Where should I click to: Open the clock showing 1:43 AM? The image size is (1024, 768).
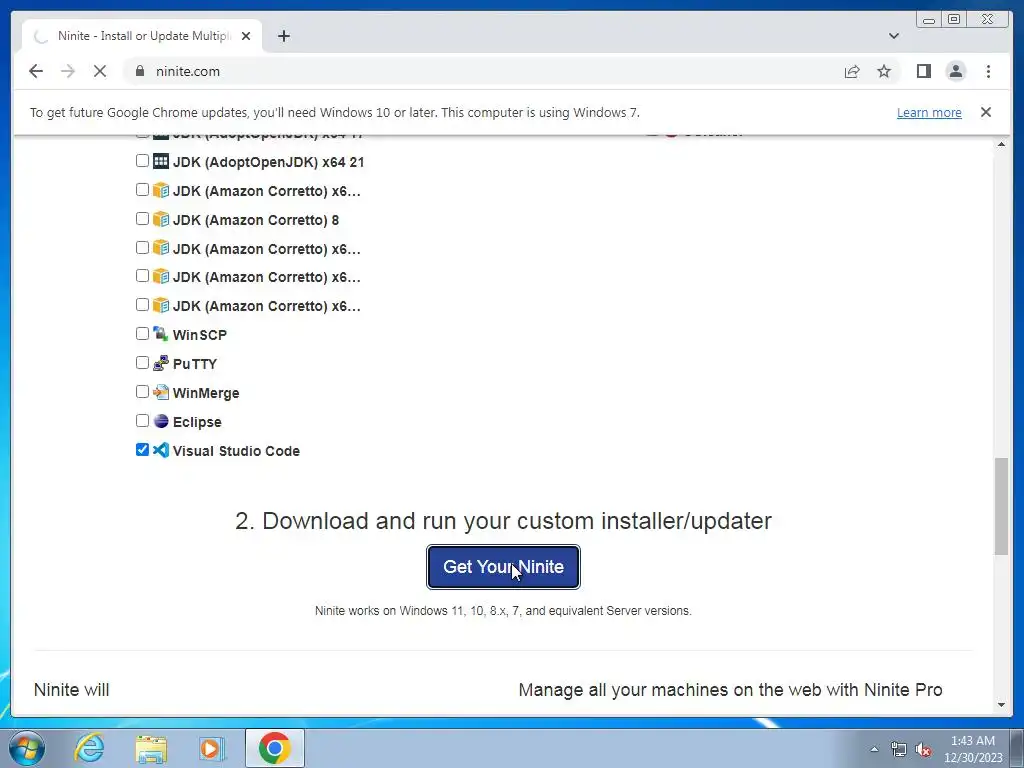(x=972, y=749)
